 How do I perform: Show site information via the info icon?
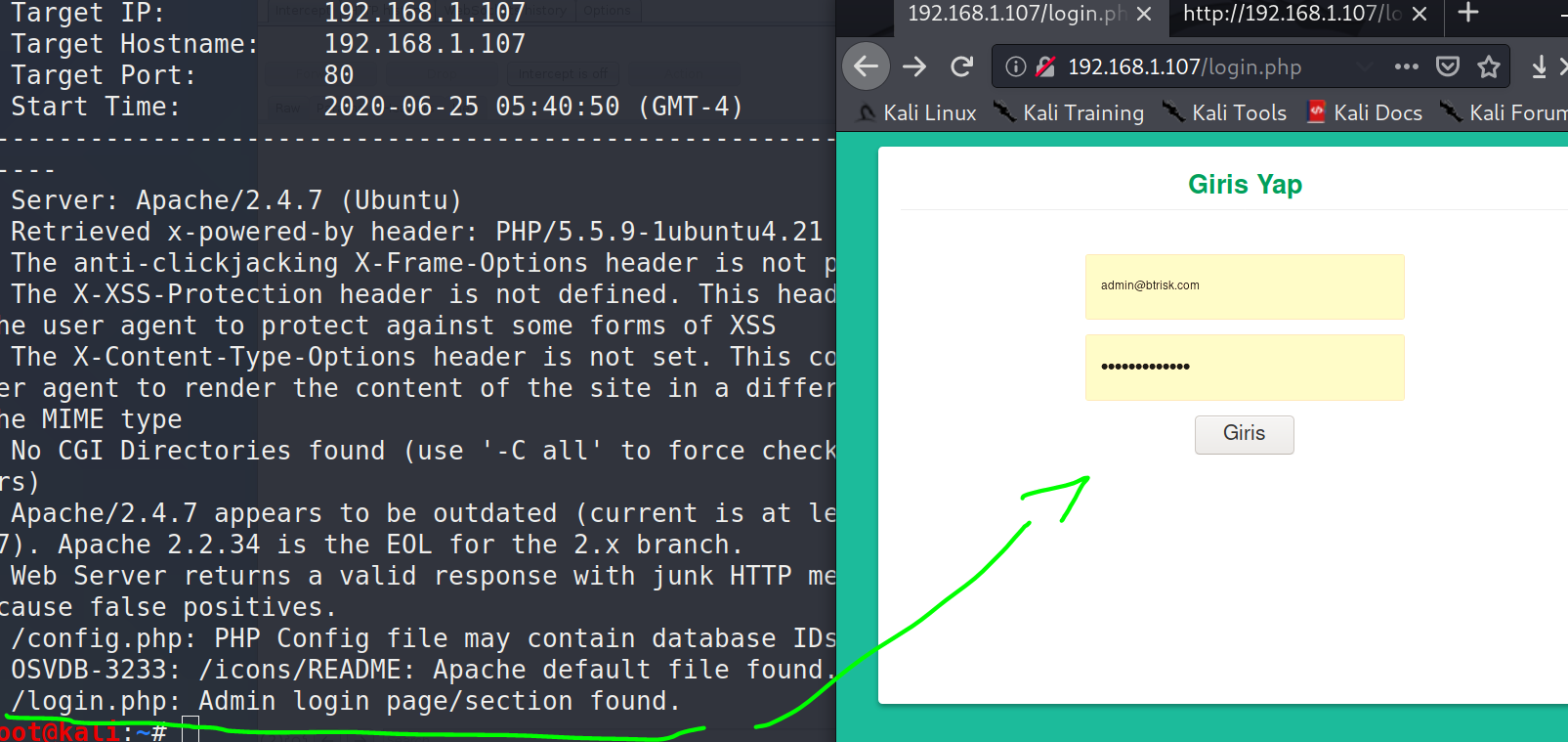1016,66
